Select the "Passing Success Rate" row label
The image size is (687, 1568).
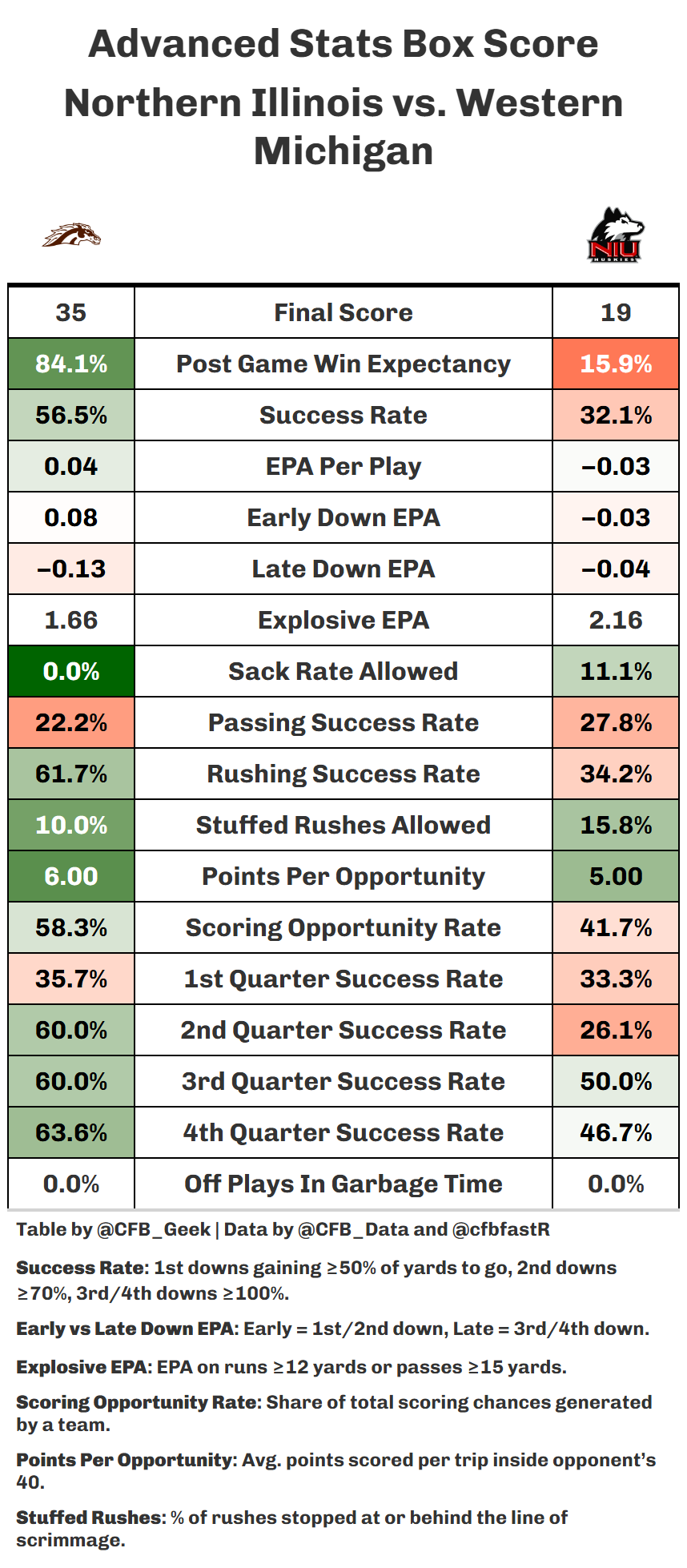point(343,722)
